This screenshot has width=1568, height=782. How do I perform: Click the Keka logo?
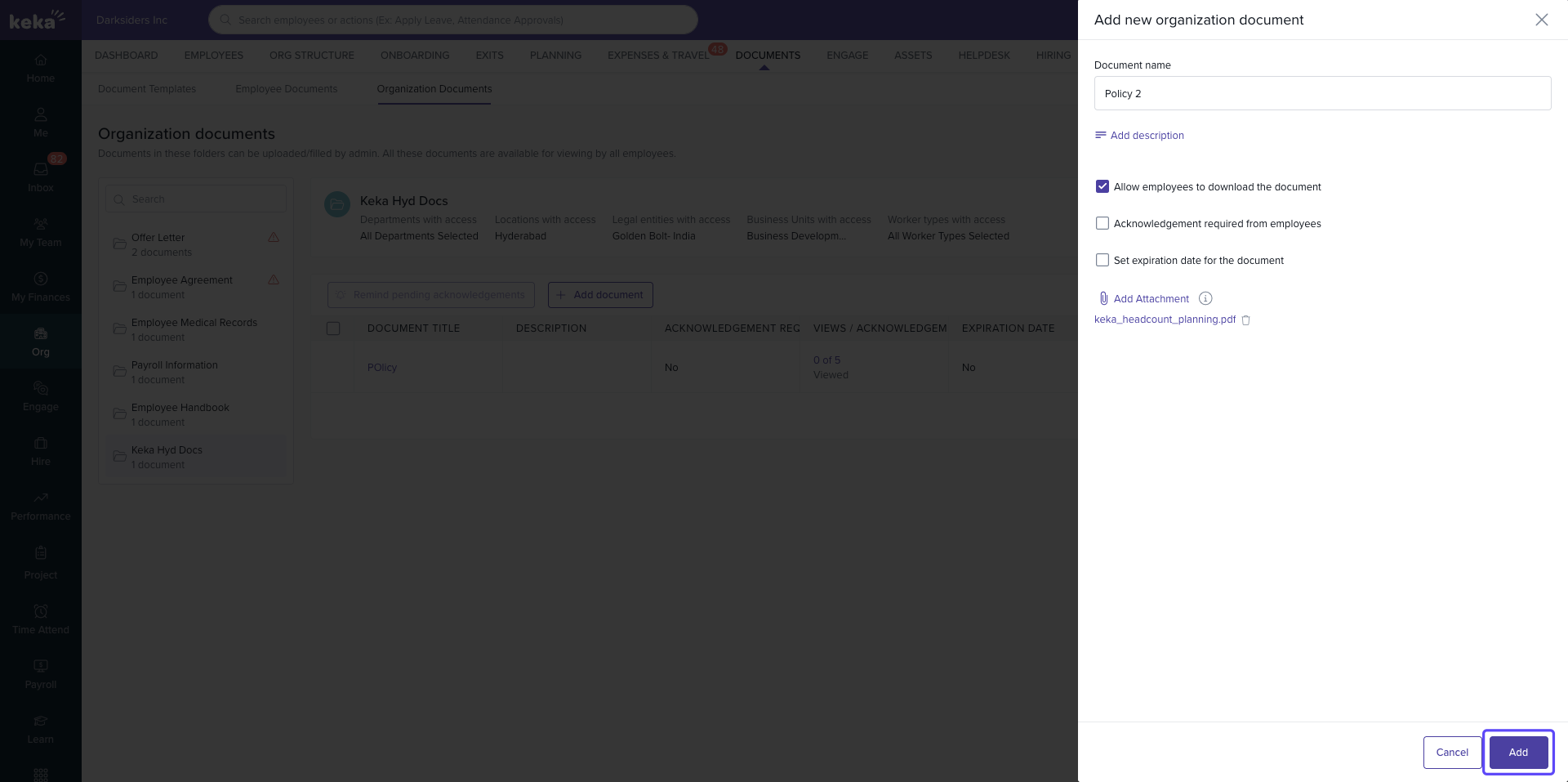(37, 20)
